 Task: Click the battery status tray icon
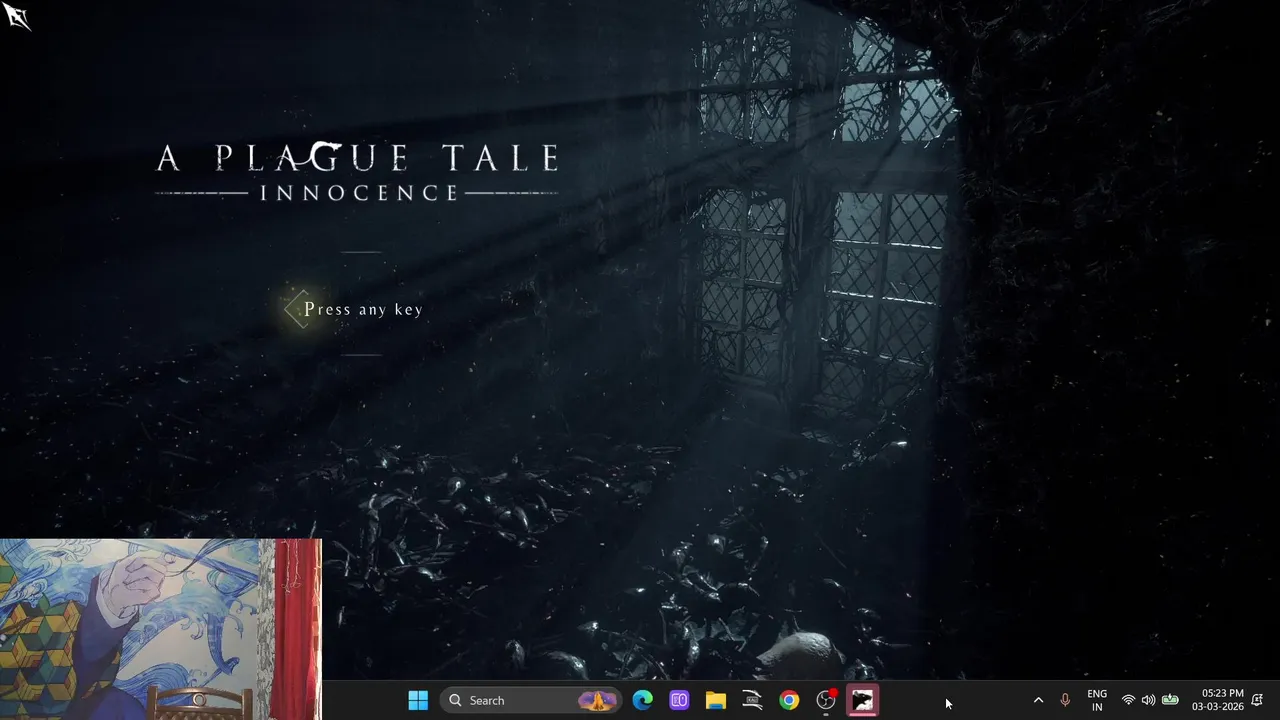1170,700
